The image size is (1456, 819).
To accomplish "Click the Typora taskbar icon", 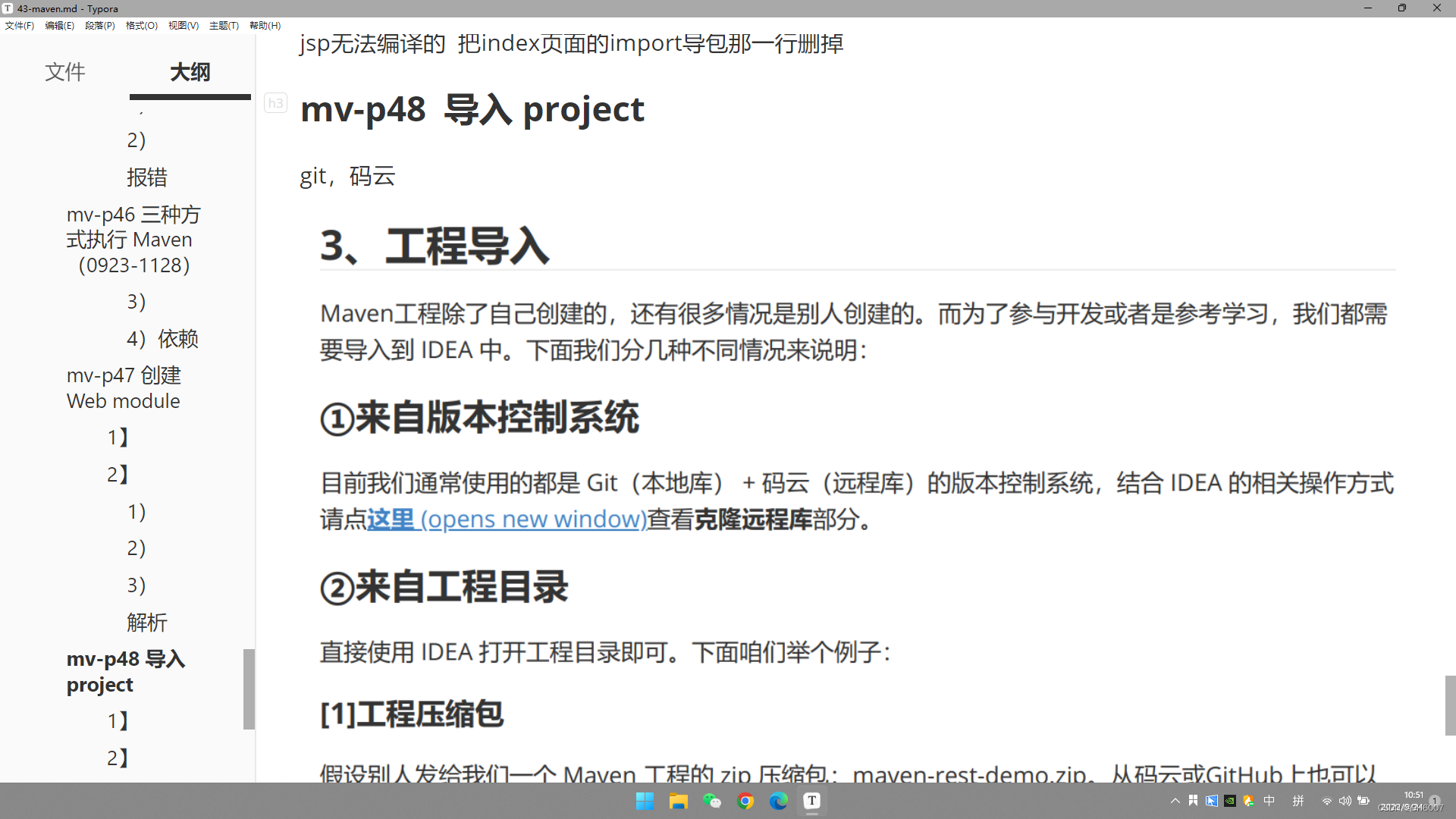I will (x=811, y=801).
